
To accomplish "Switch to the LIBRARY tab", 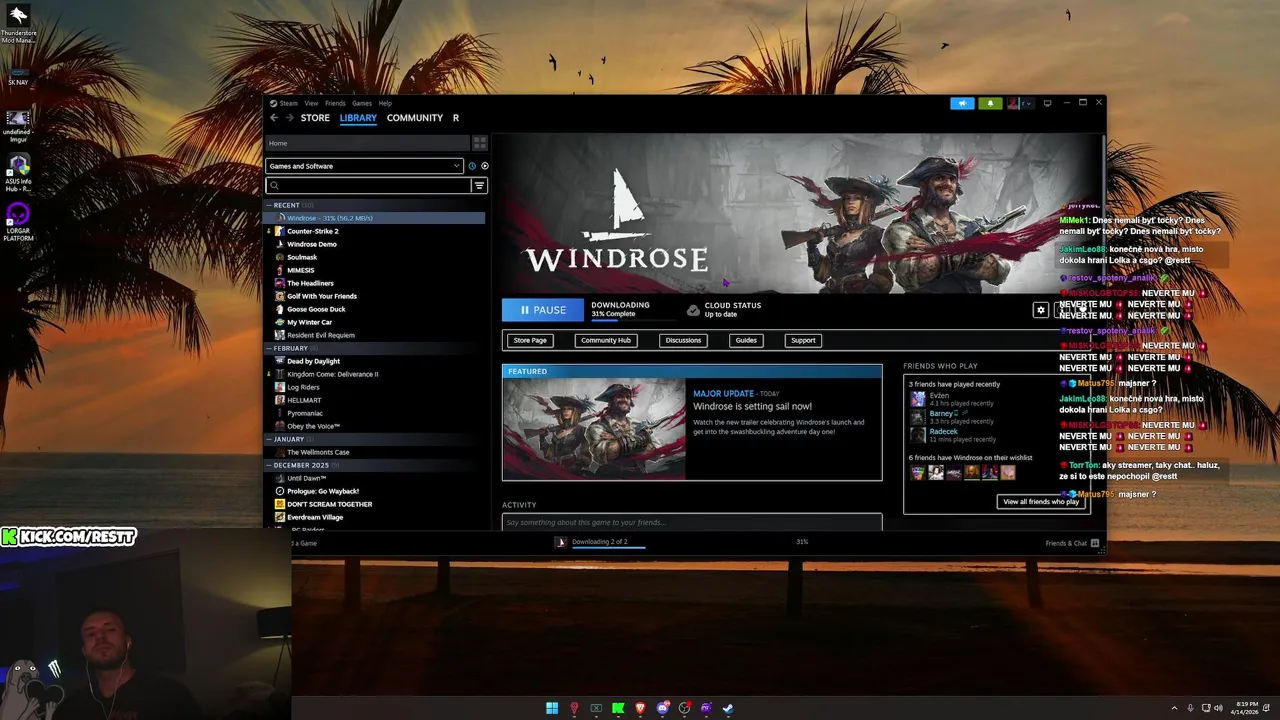I will 358,118.
